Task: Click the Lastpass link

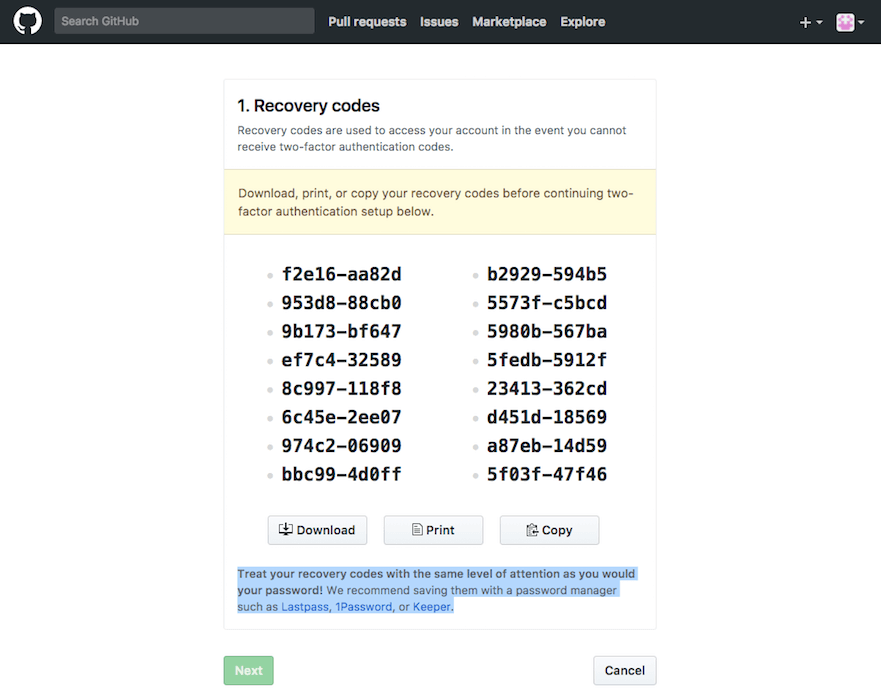Action: pos(305,606)
